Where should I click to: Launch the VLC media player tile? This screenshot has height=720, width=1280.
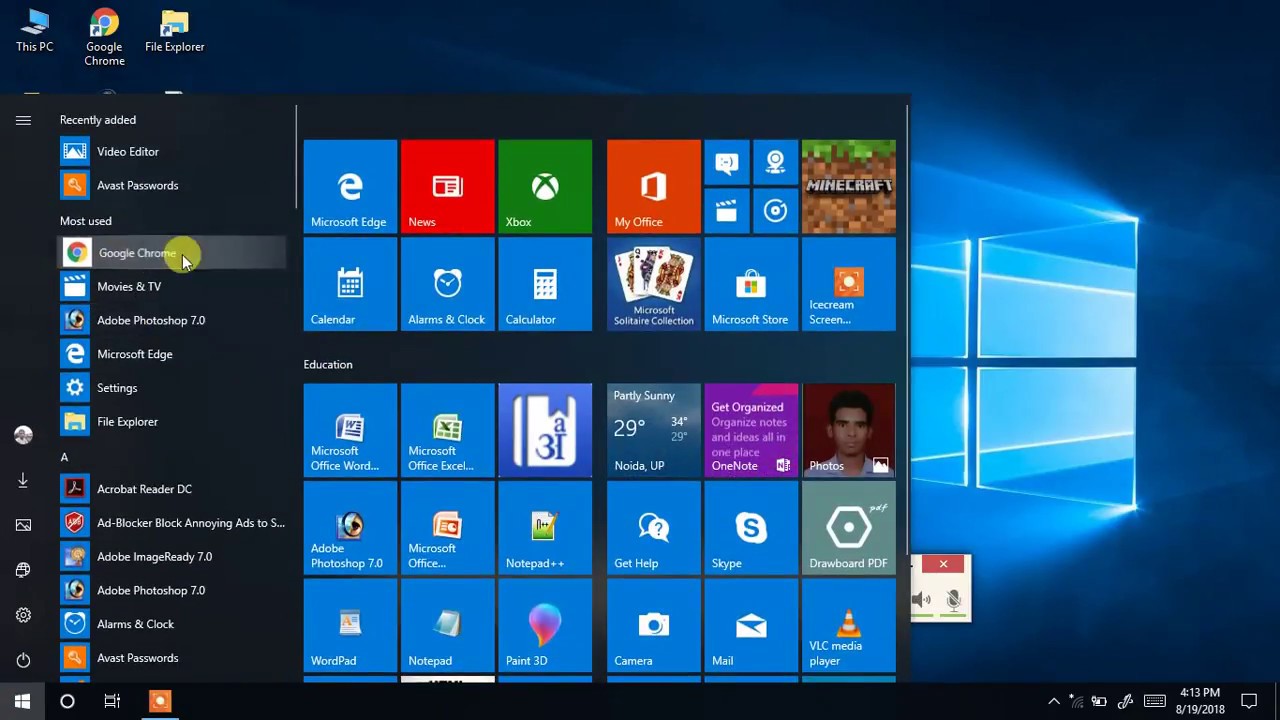click(x=849, y=625)
